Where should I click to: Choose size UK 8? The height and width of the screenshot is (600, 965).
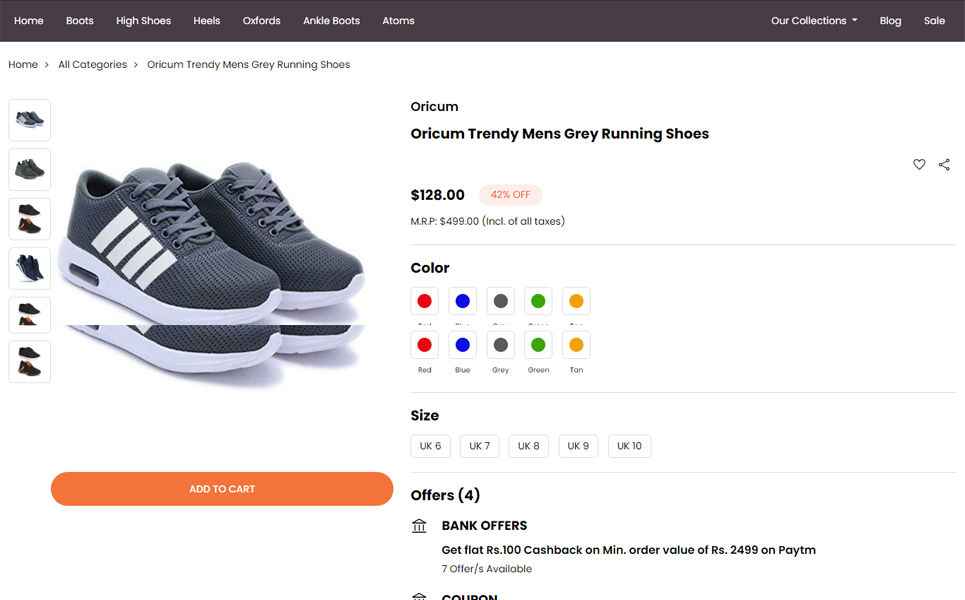528,446
